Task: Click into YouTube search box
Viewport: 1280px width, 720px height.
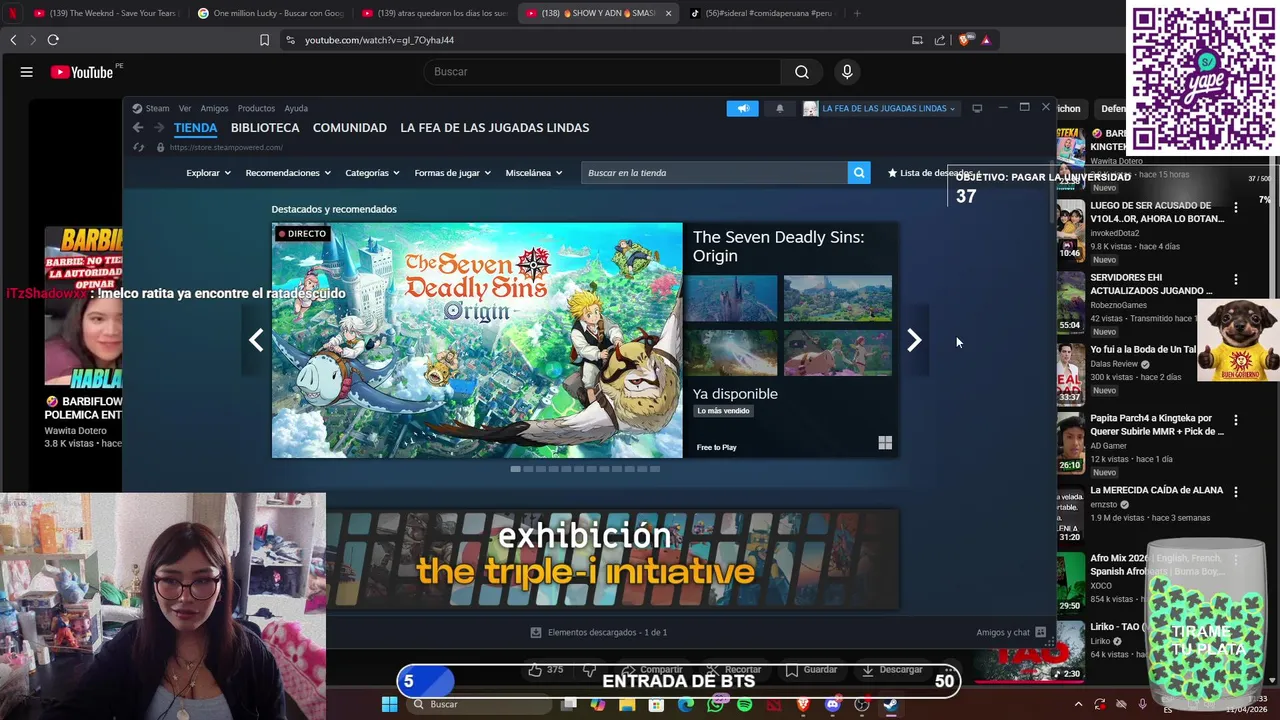Action: [x=602, y=72]
